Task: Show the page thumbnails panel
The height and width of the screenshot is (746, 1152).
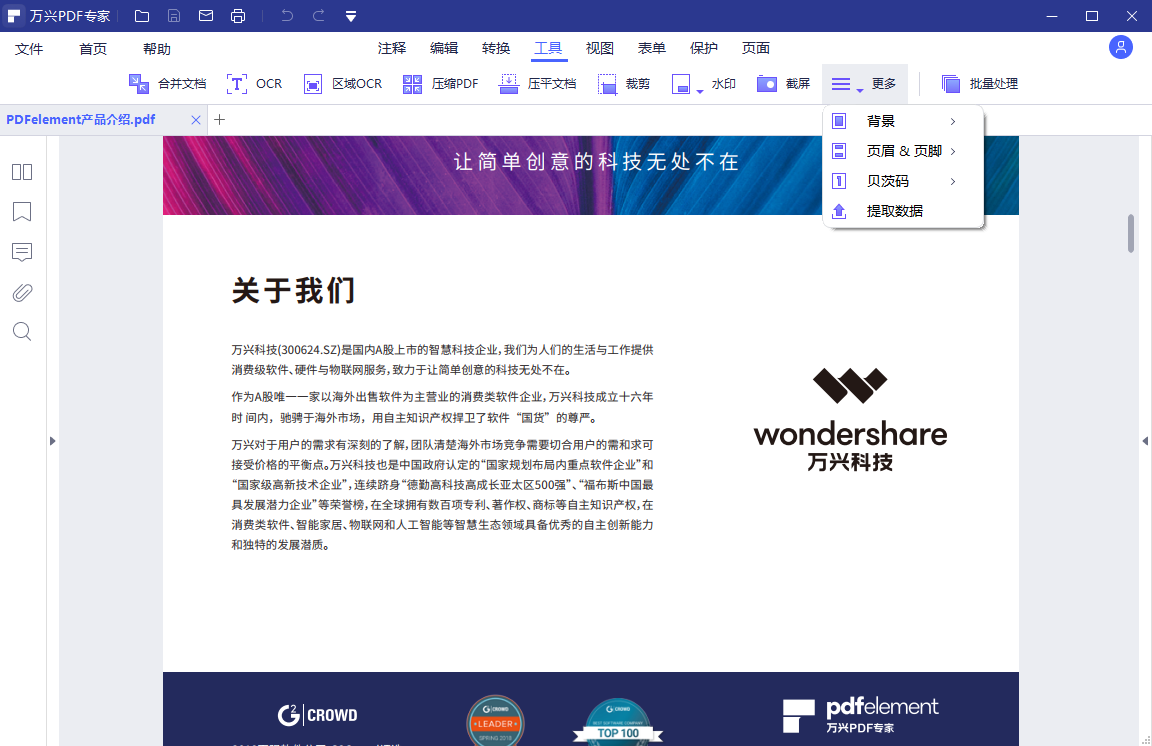Action: tap(22, 172)
